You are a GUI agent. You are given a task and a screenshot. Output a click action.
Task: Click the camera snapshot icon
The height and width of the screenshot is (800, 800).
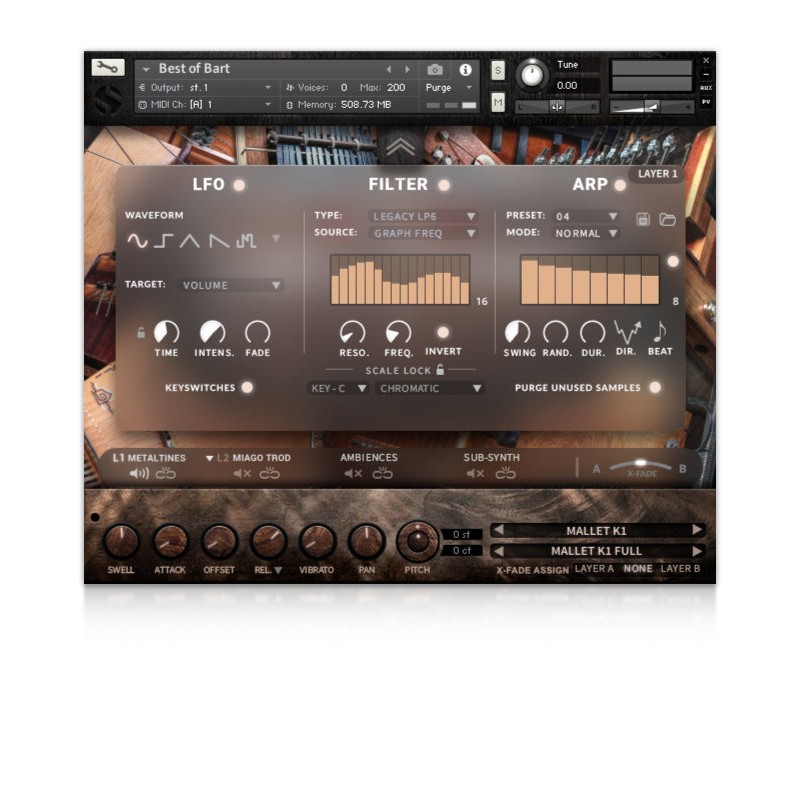point(435,69)
